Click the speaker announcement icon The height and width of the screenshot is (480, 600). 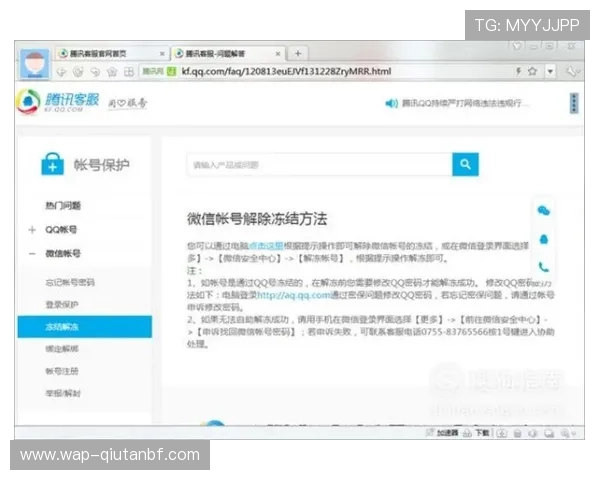pyautogui.click(x=391, y=103)
